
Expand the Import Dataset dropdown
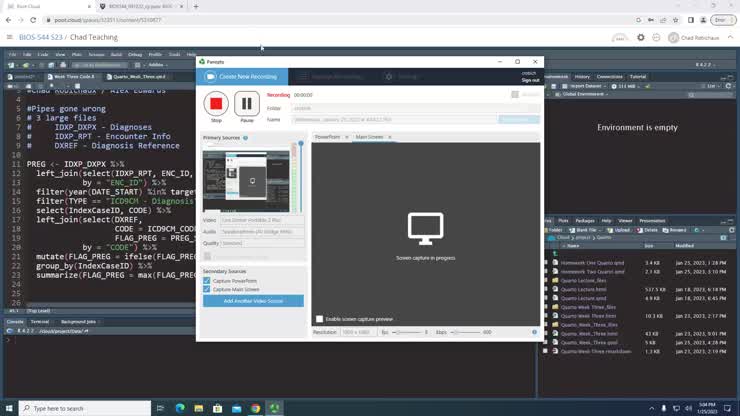tap(586, 86)
